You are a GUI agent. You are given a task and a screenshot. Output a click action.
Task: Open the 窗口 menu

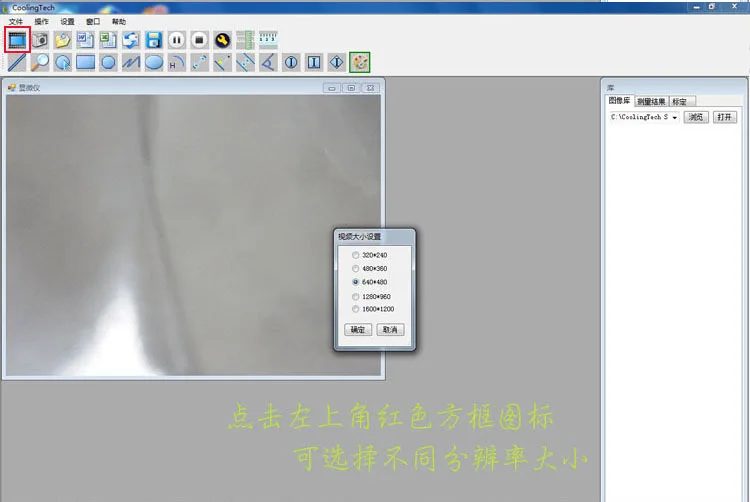pyautogui.click(x=93, y=22)
